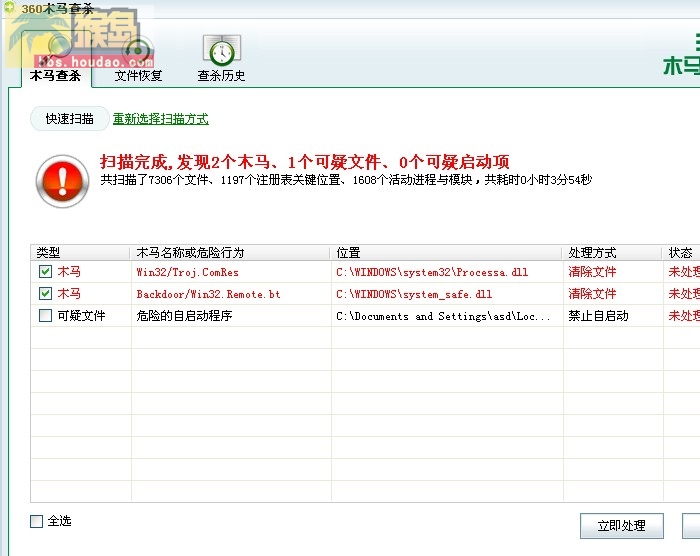Click 木马 type label in the Backdoor/Win32.Remote.bt row

click(x=69, y=293)
